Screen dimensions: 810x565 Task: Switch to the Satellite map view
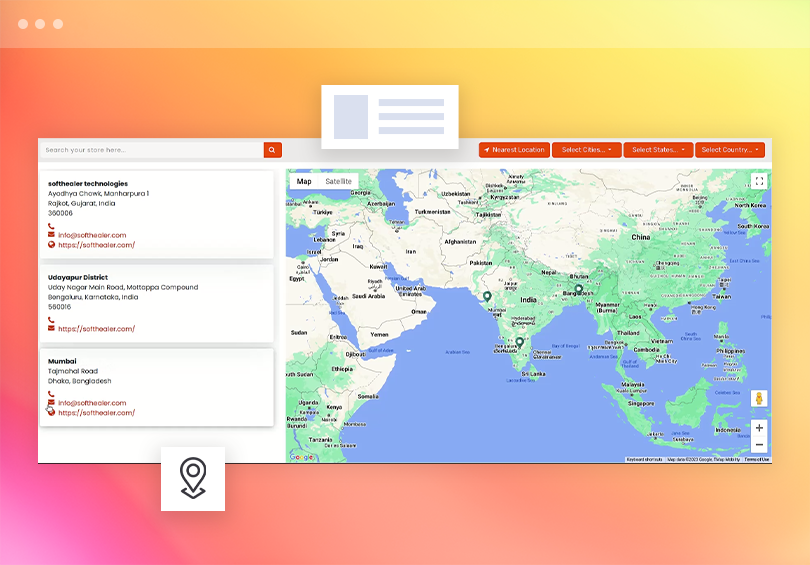coord(338,181)
